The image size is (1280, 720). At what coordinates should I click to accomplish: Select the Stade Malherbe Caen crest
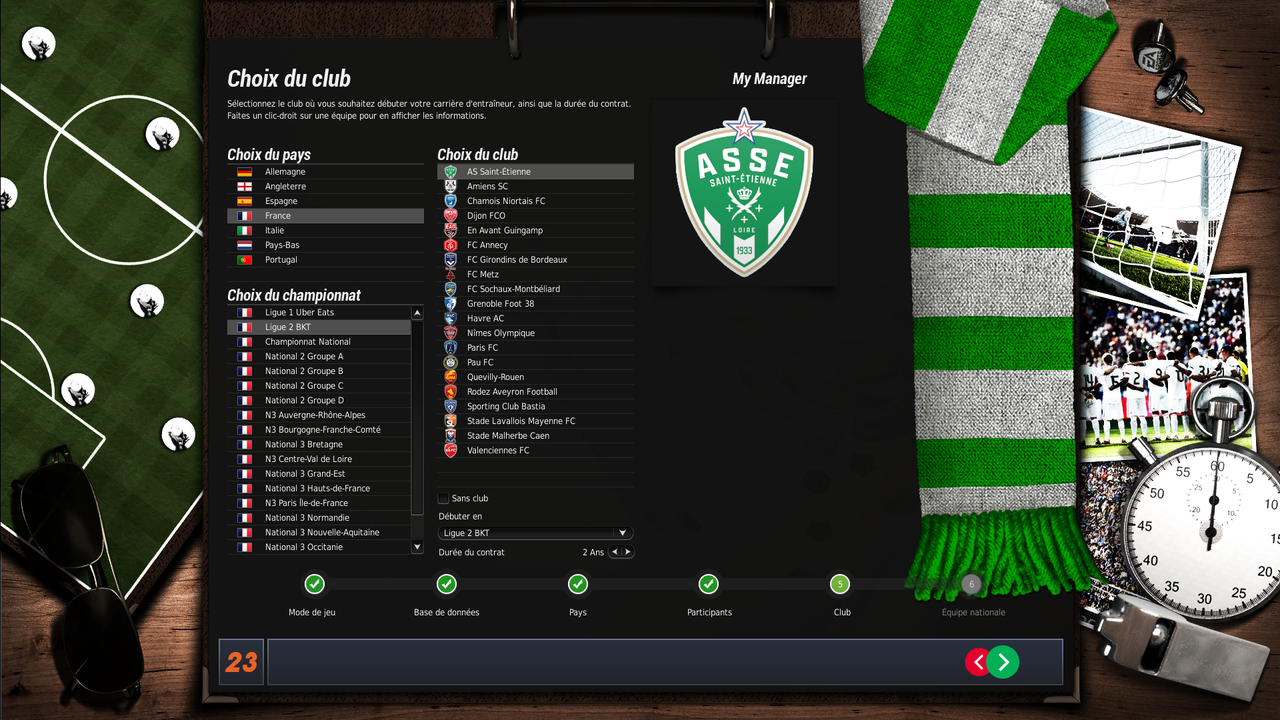pyautogui.click(x=450, y=436)
